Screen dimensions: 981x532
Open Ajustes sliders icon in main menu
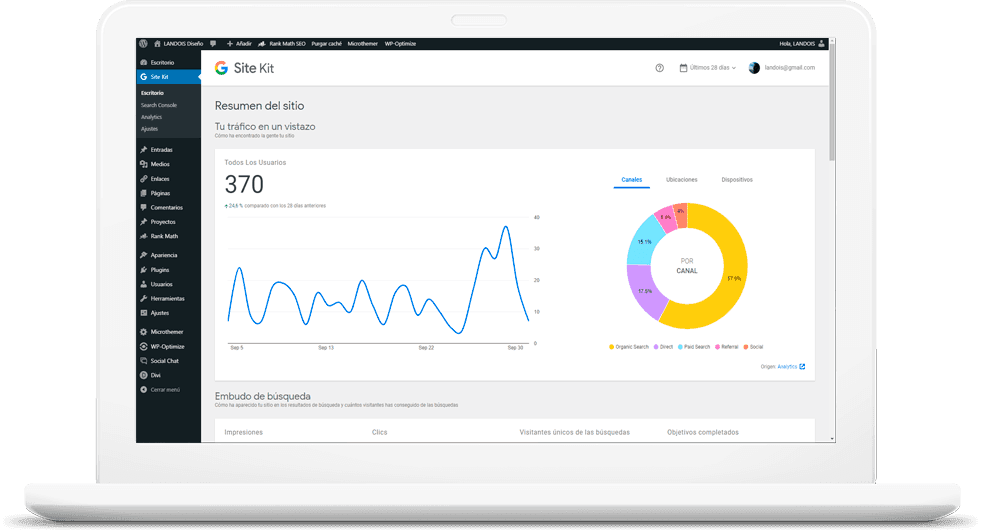[x=144, y=313]
